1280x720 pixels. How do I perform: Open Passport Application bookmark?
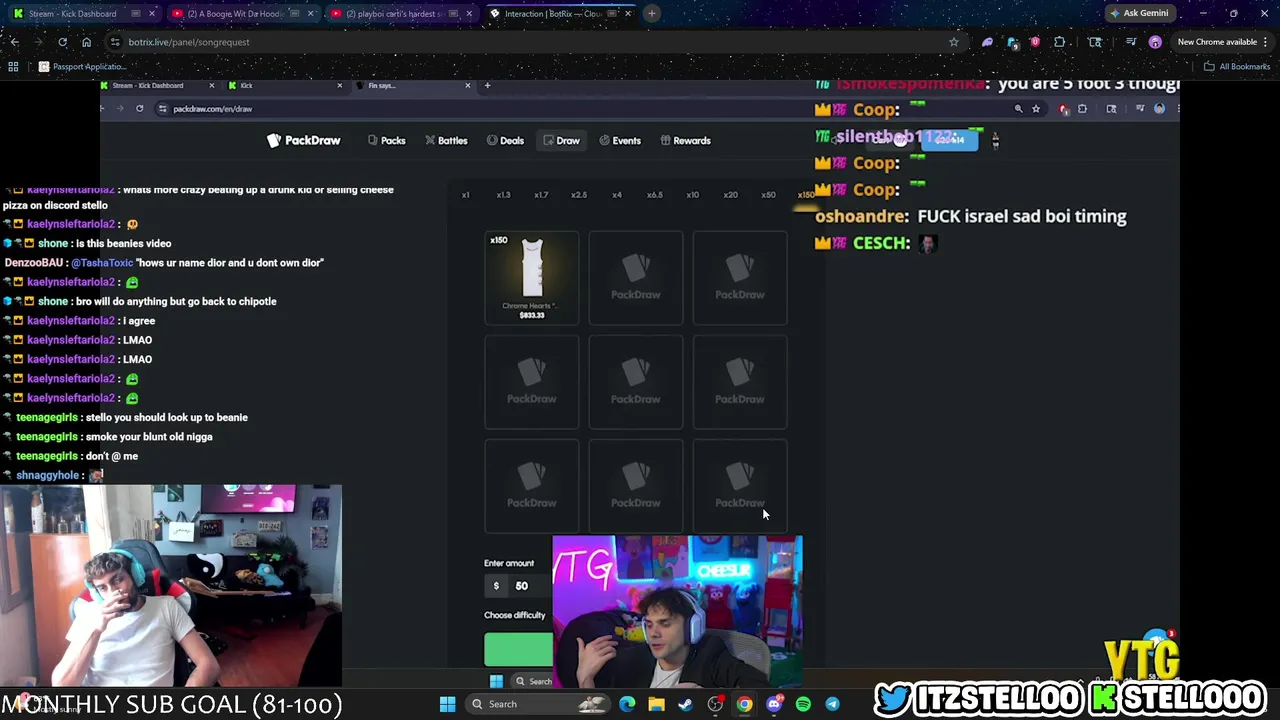pos(82,67)
